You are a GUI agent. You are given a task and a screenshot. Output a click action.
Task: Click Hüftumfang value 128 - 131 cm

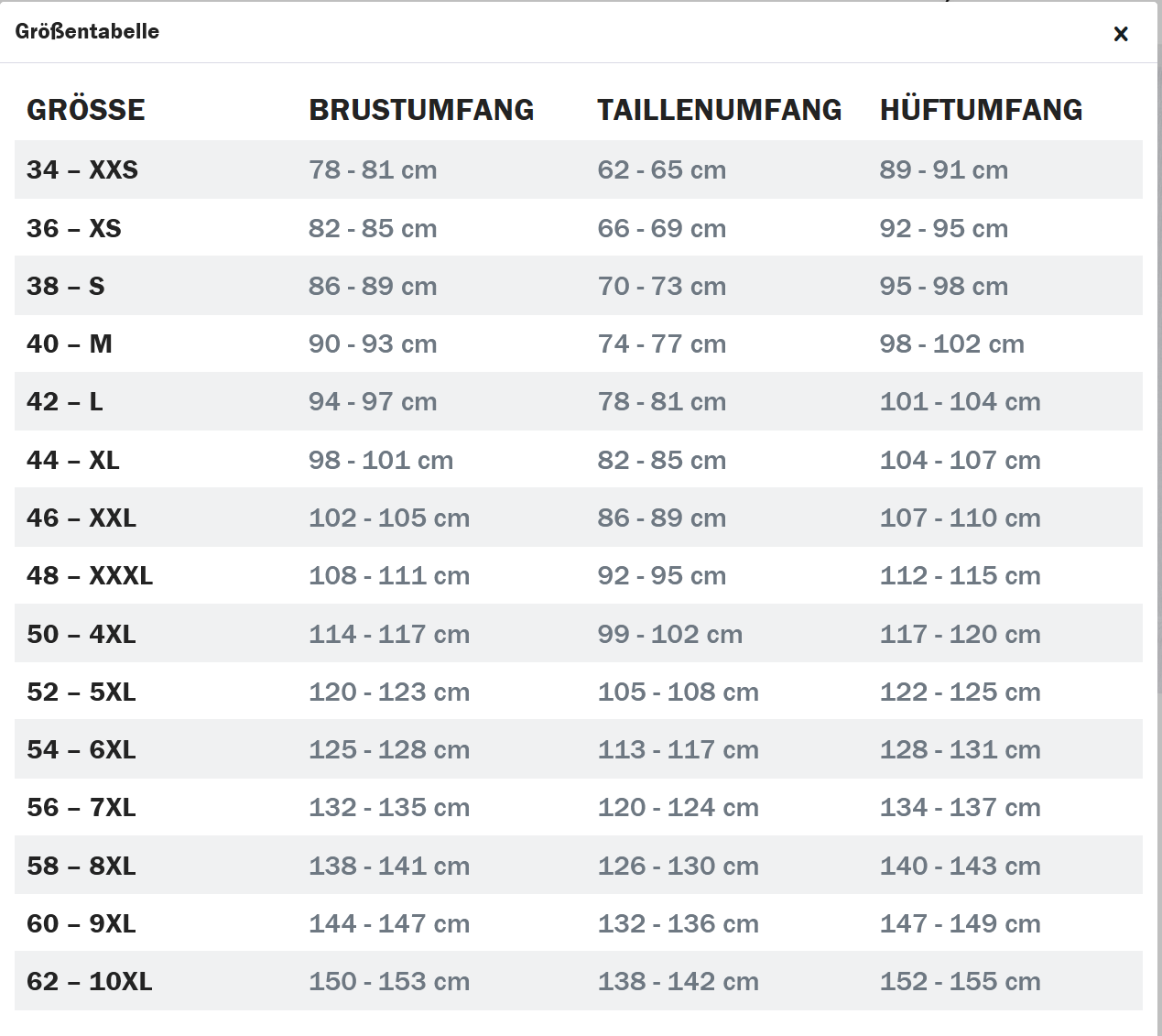point(961,749)
